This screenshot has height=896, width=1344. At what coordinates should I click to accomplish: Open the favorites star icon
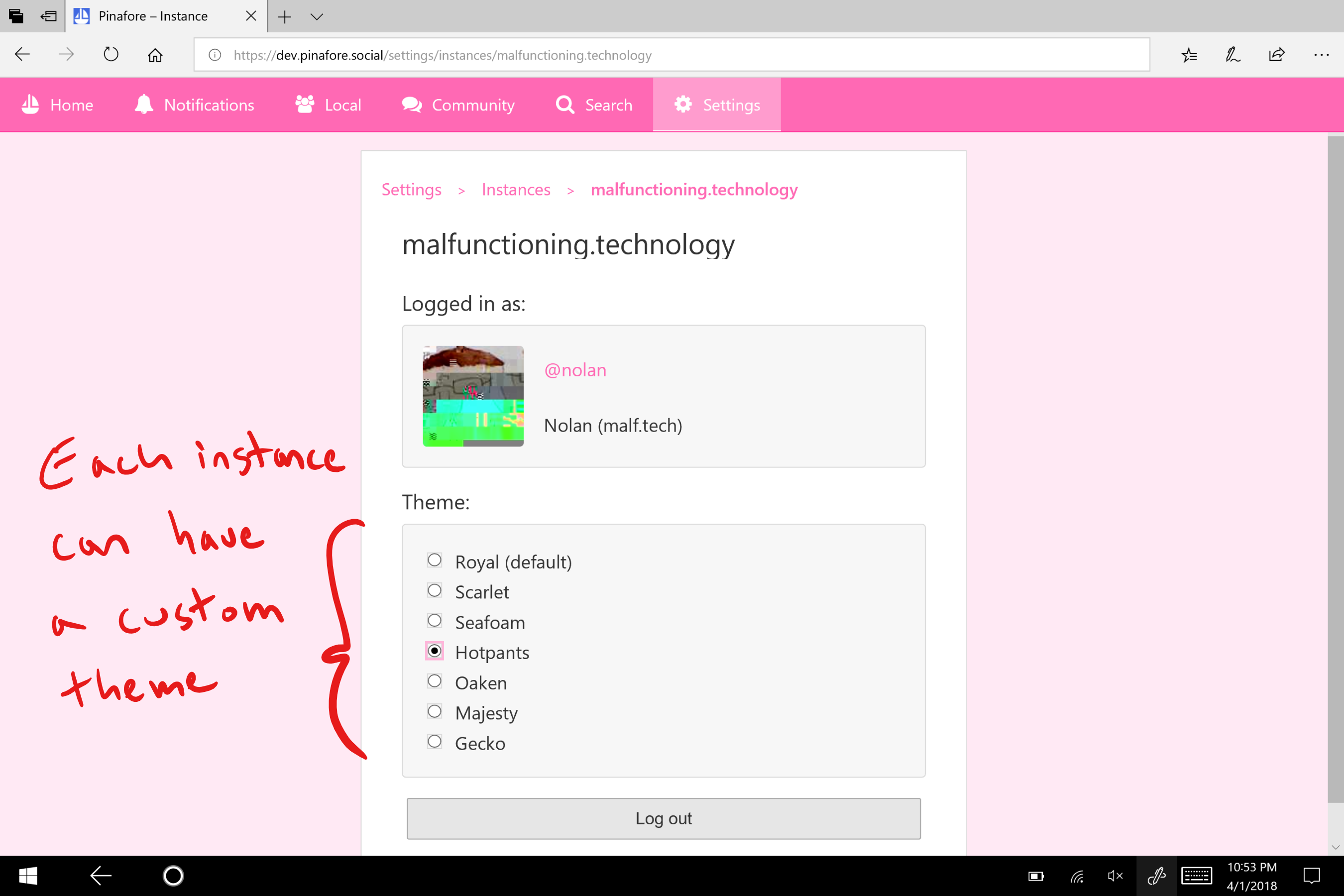click(1189, 55)
